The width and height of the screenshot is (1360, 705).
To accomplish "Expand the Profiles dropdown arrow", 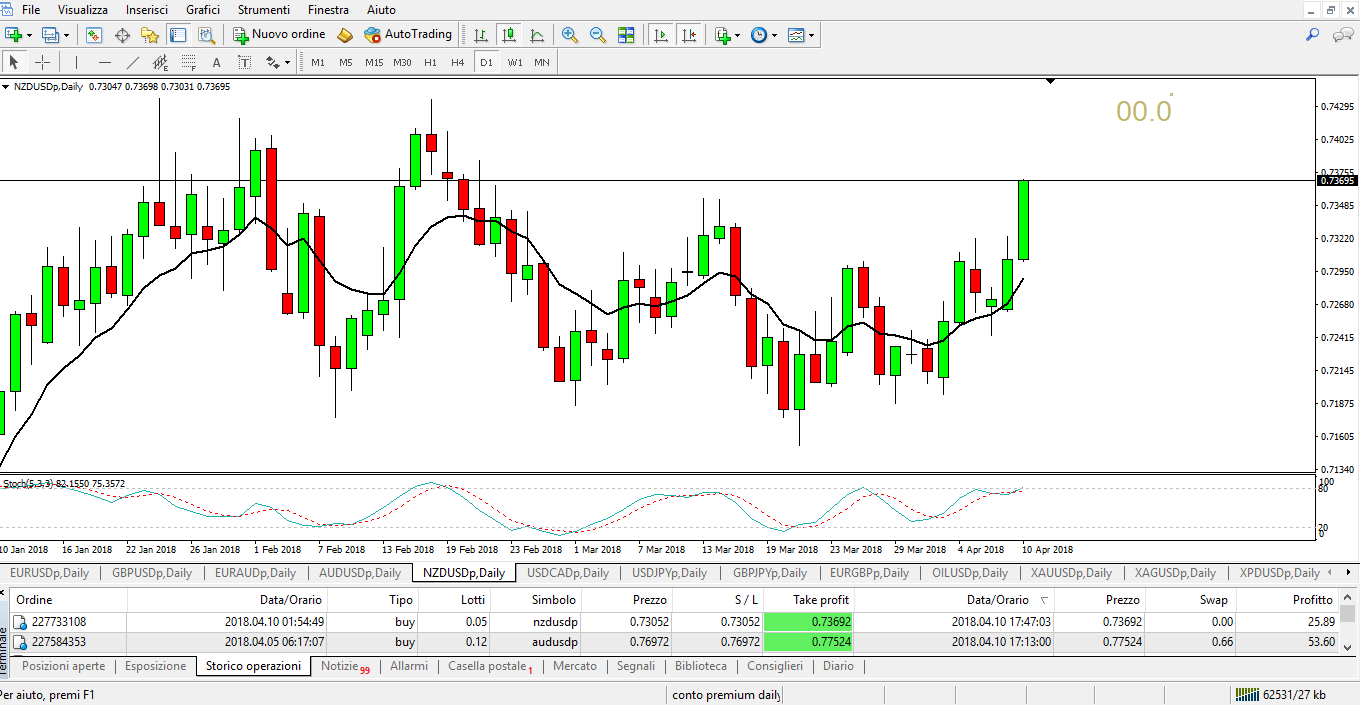I will 68,35.
